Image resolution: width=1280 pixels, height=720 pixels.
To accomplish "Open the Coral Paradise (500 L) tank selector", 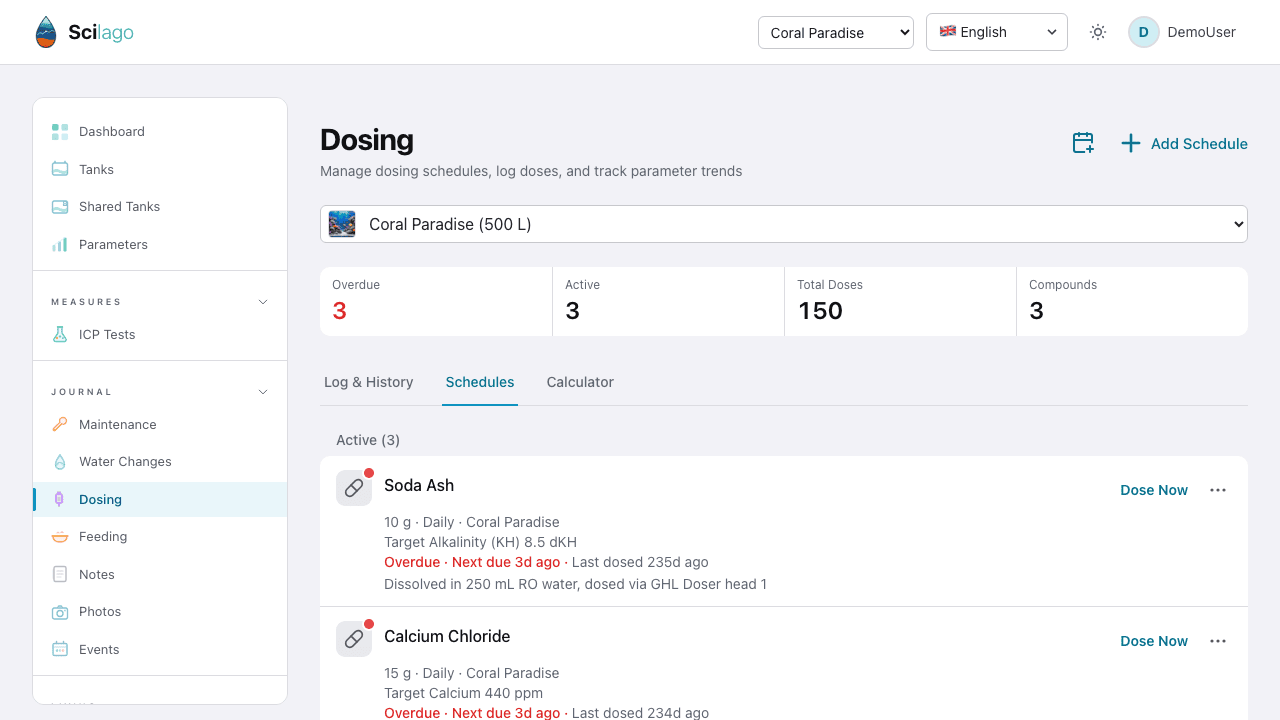I will pyautogui.click(x=784, y=224).
